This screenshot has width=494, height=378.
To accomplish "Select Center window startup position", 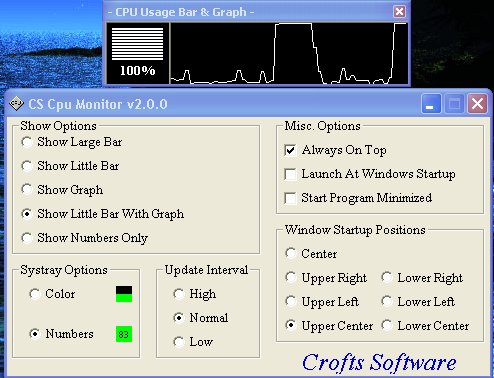I will [x=291, y=253].
